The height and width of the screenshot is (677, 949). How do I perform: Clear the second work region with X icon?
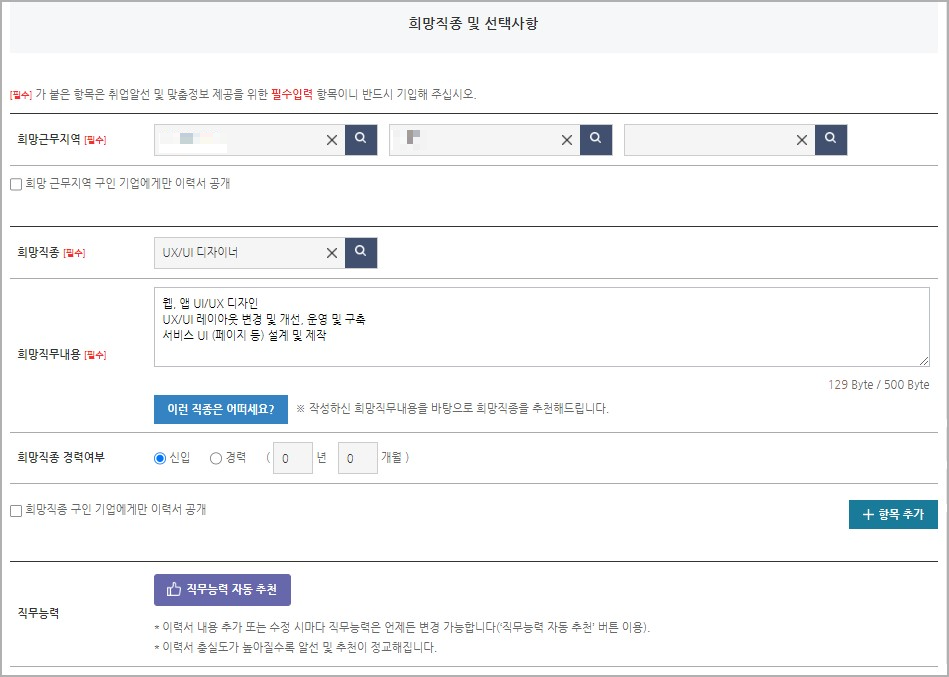coord(567,140)
